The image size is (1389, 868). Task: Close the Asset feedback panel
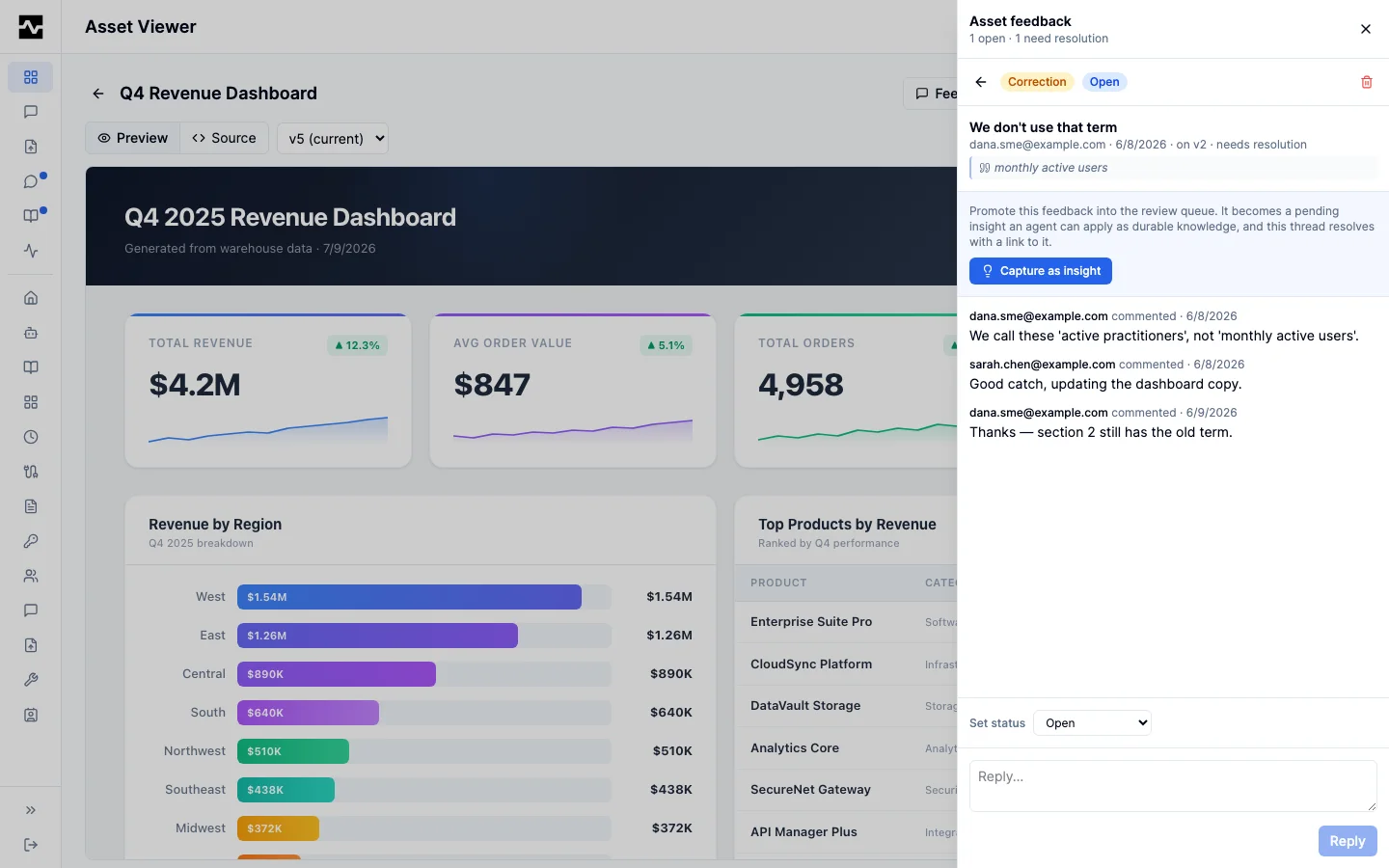(1366, 29)
